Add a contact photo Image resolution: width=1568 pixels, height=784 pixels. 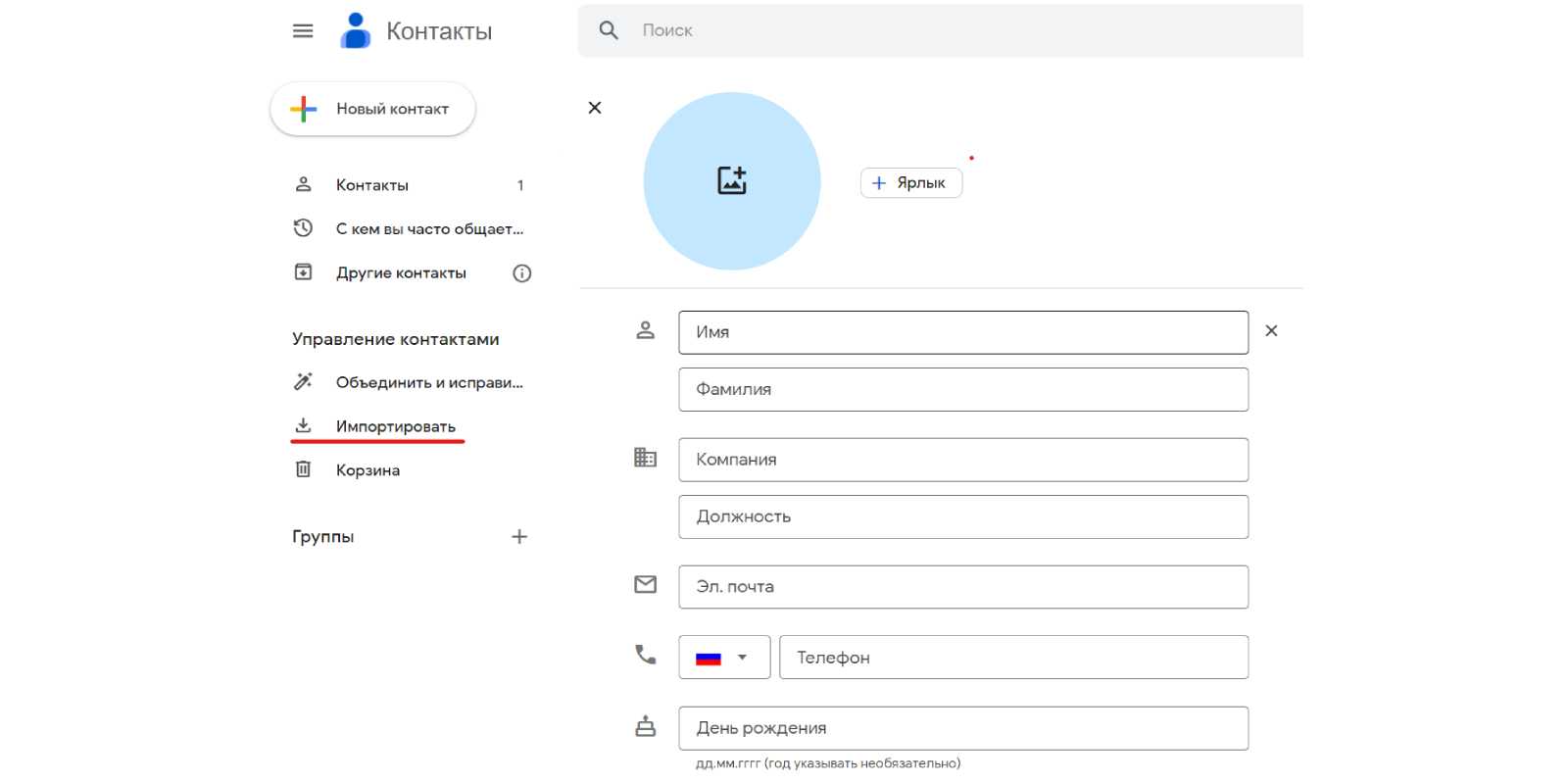[731, 180]
